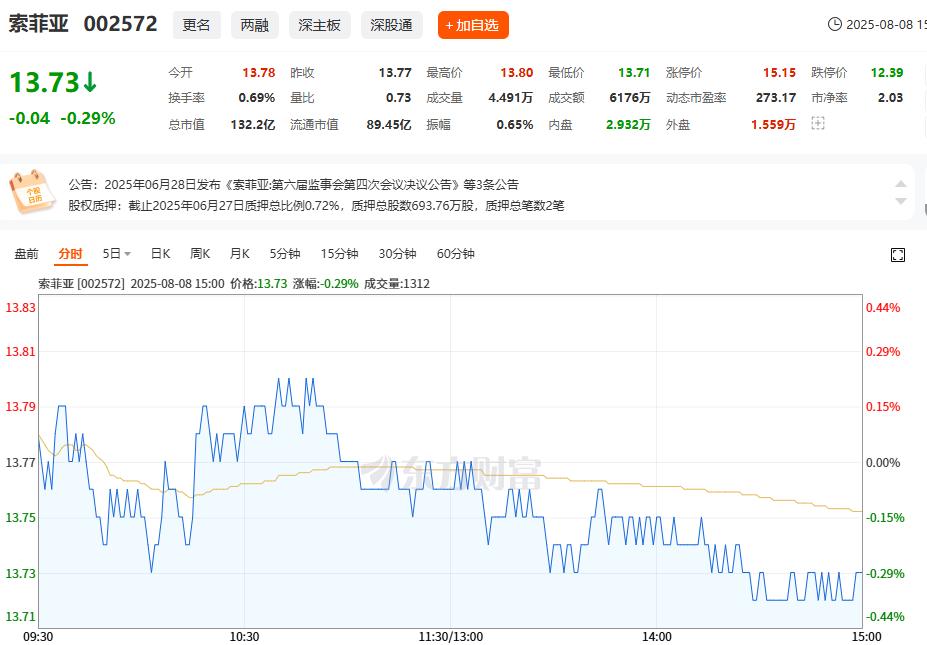Add stock via 加自选 button

473,25
